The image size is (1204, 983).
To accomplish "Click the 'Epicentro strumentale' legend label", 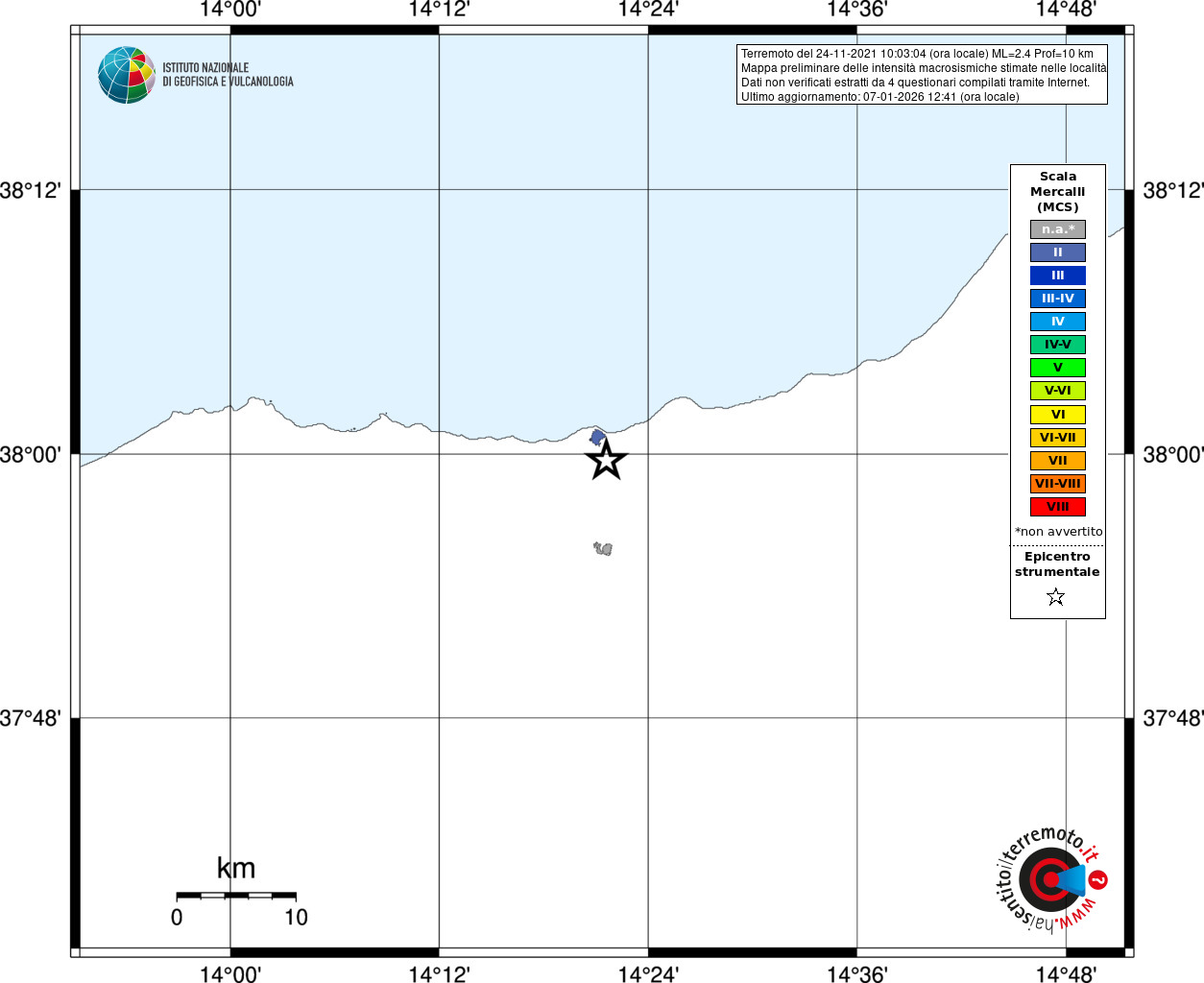I will point(1057,564).
